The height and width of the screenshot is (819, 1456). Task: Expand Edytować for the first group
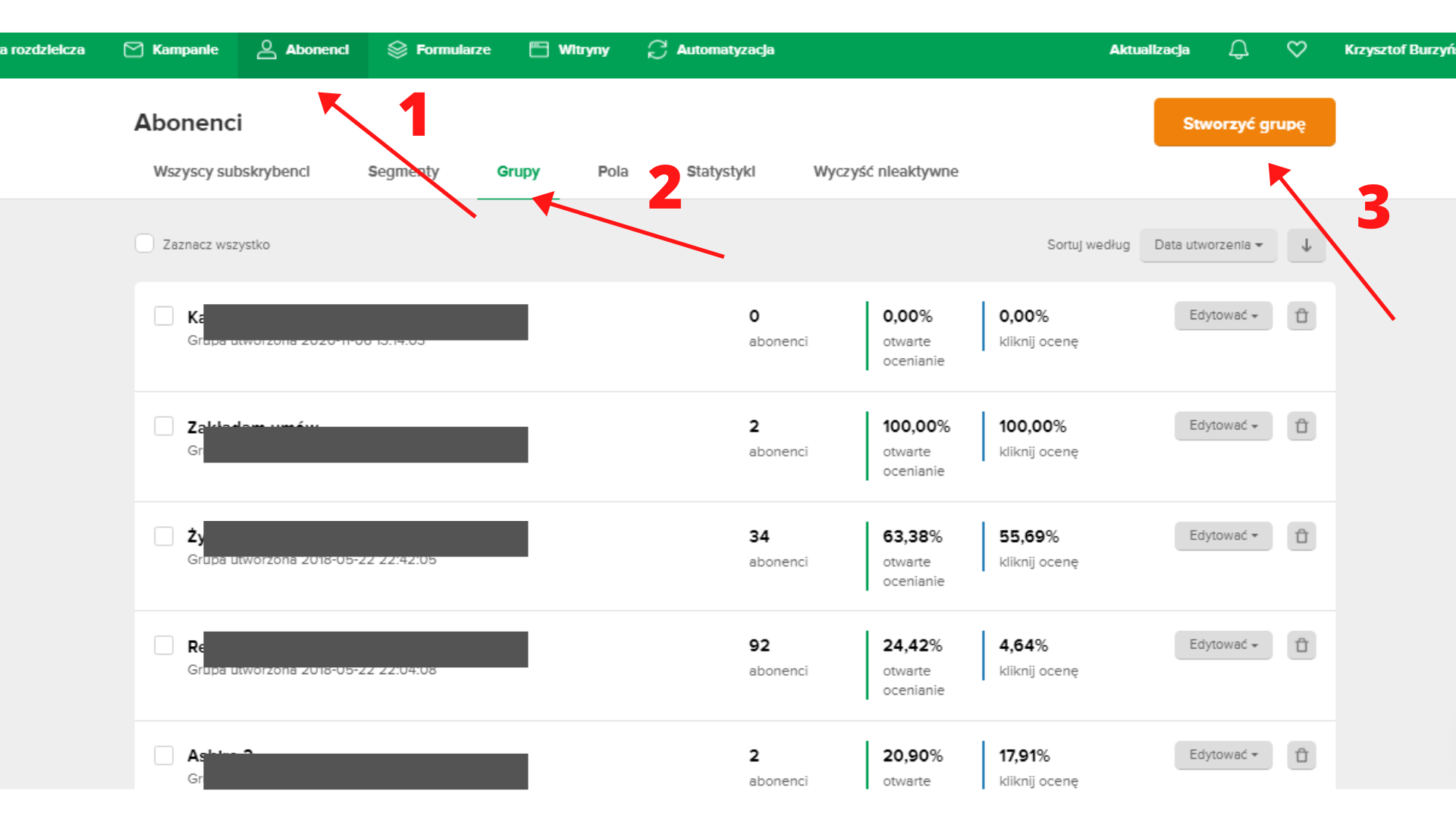coord(1222,315)
